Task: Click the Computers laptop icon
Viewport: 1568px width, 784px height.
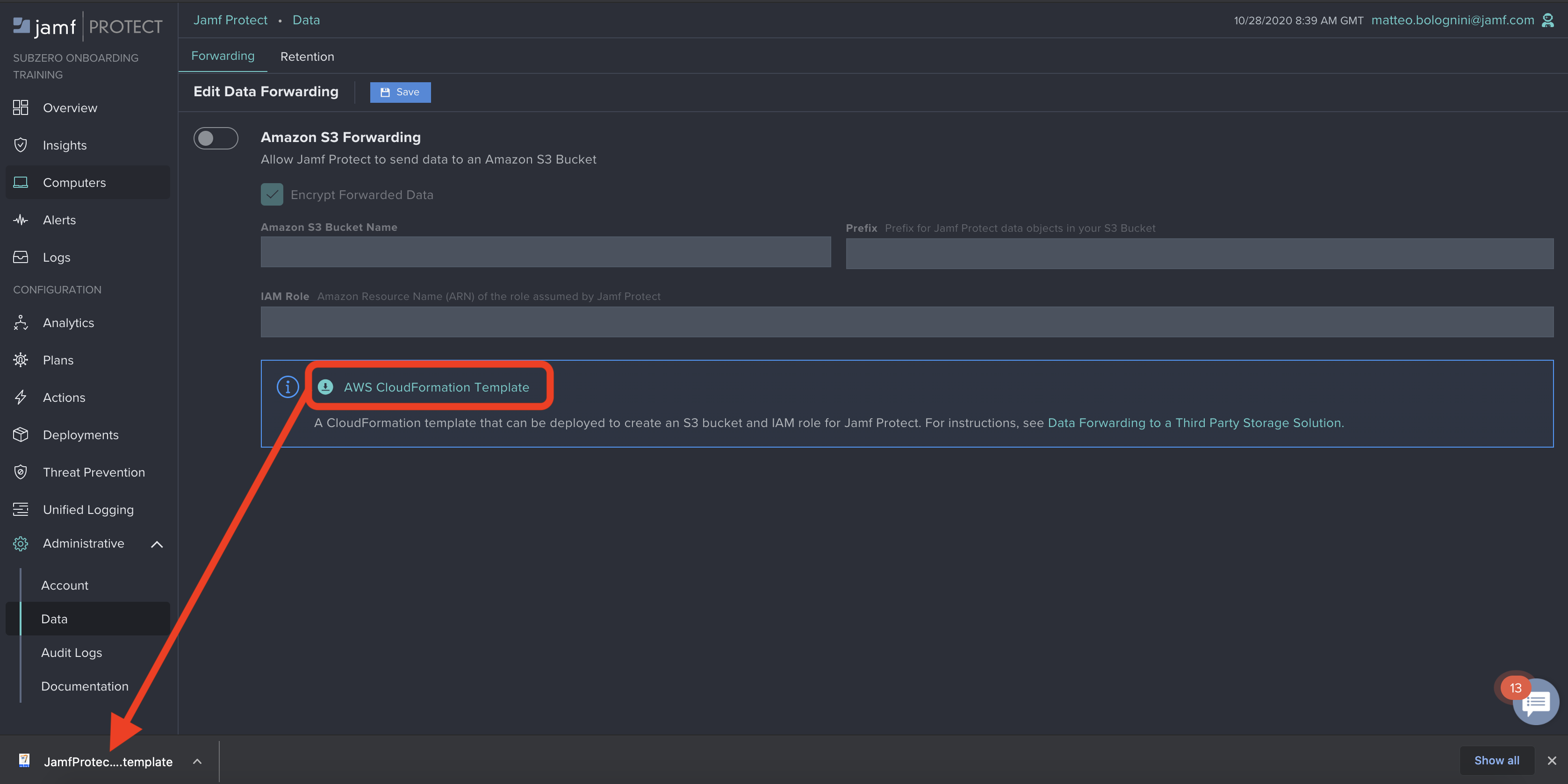Action: tap(21, 183)
